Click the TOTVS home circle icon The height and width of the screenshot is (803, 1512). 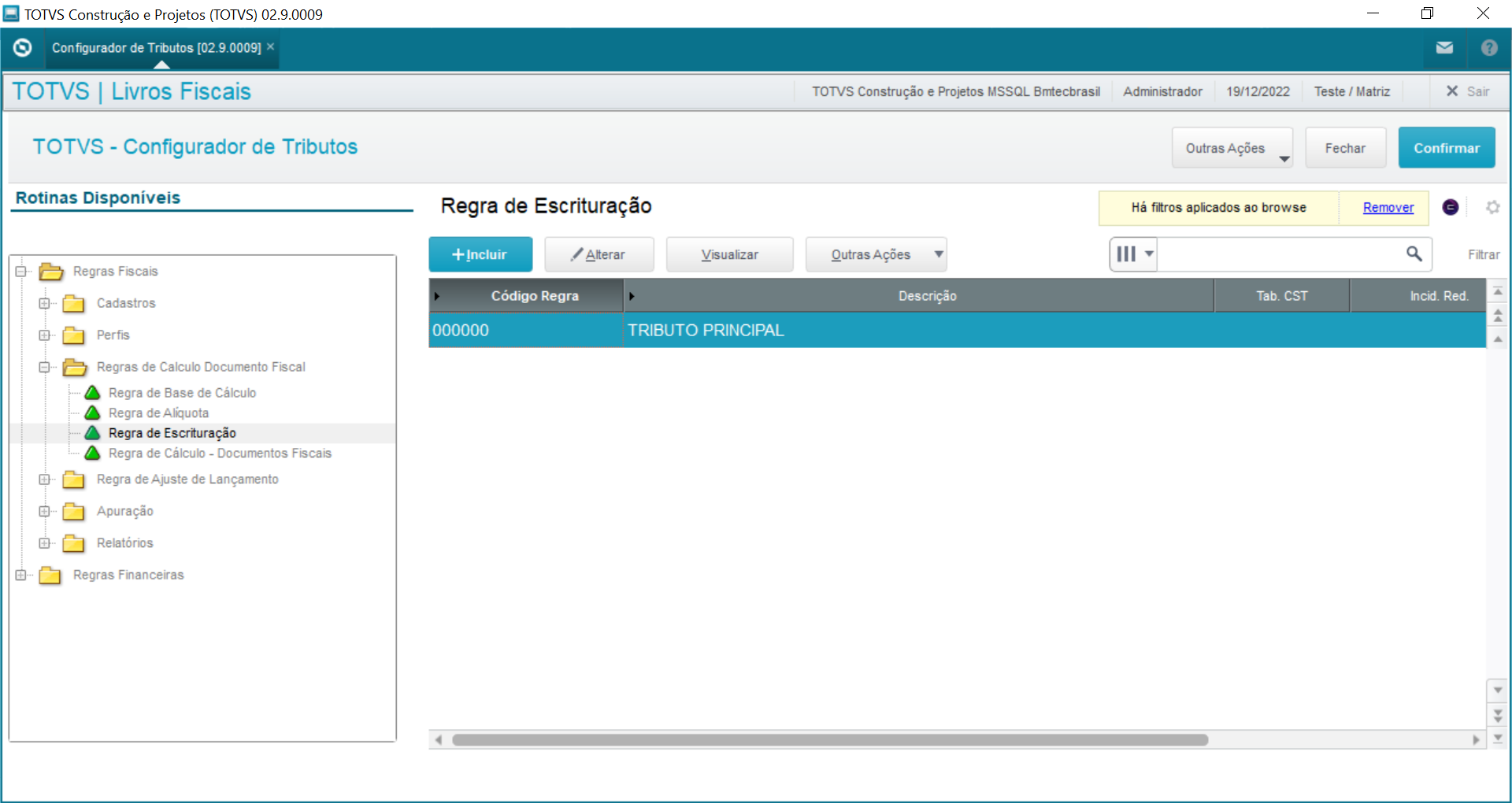pos(22,48)
